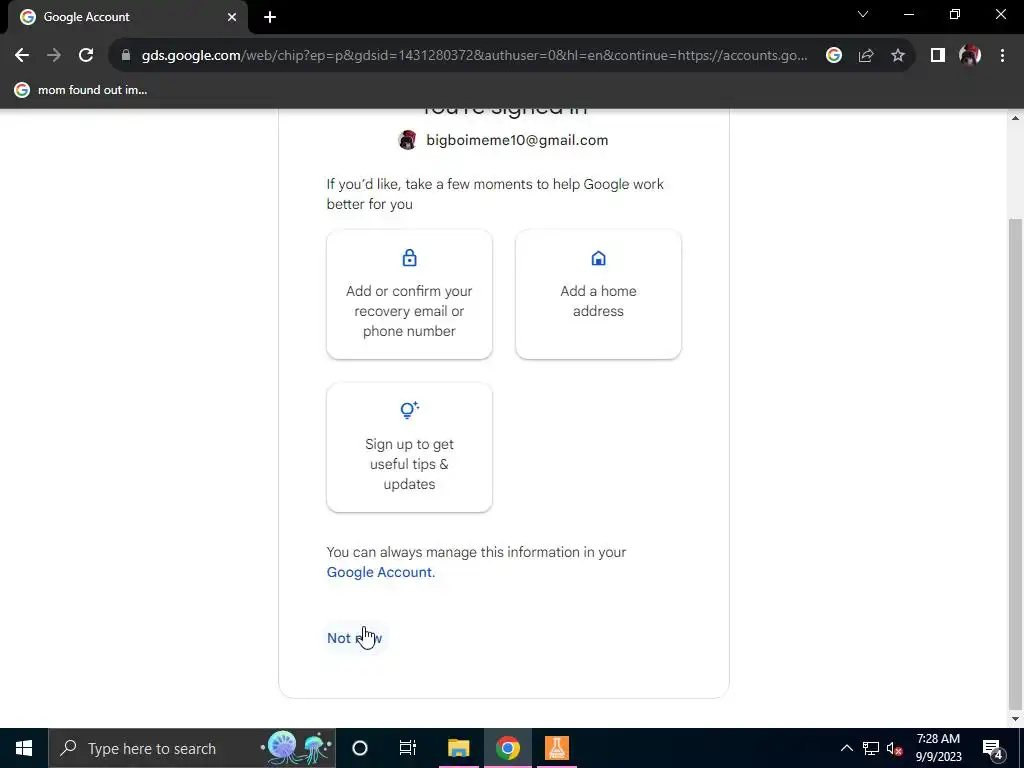Open the Google Account link

tap(381, 572)
